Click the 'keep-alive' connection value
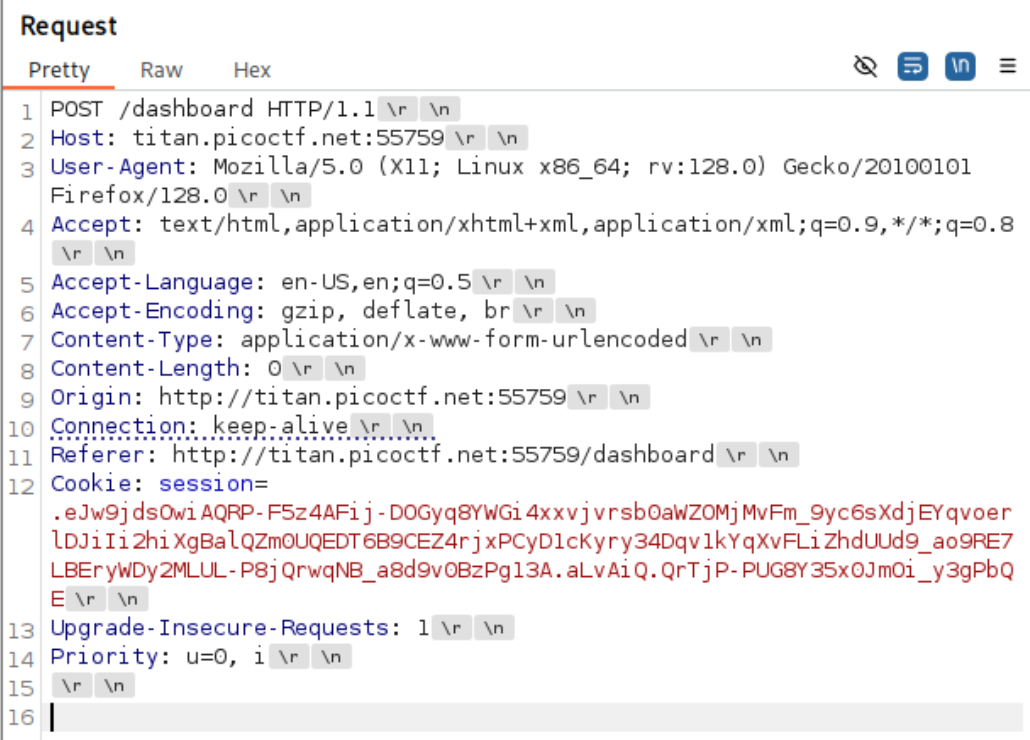The image size is (1030, 740). coord(280,426)
